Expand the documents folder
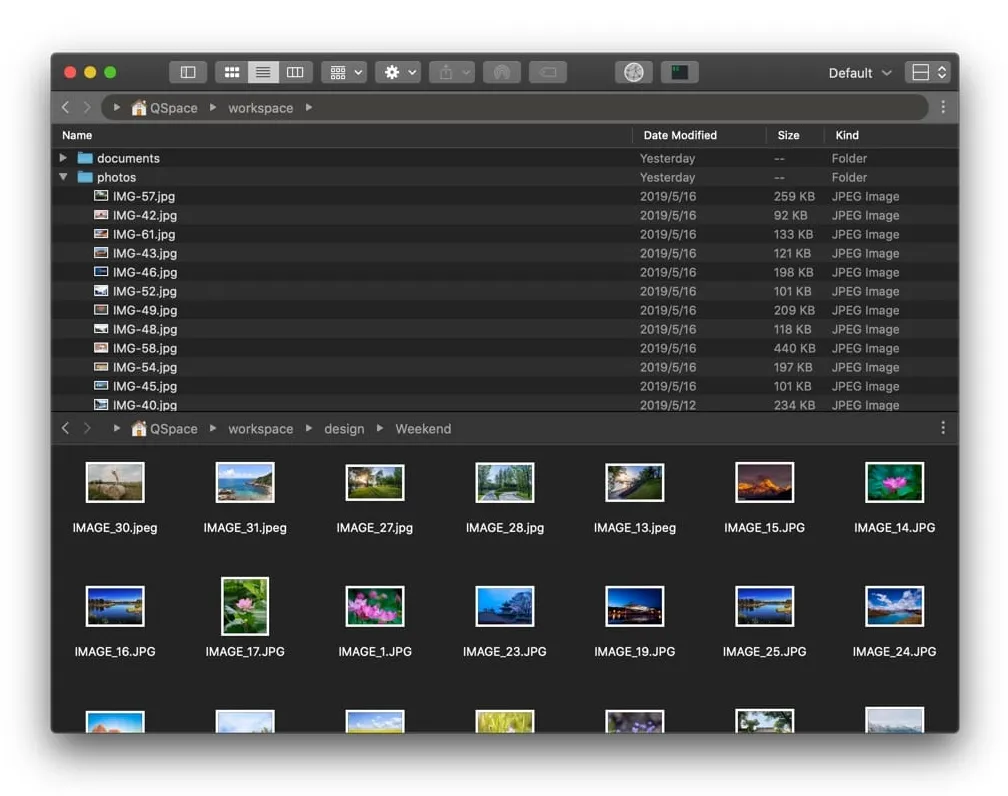Viewport: 1008px width, 796px height. pos(64,158)
